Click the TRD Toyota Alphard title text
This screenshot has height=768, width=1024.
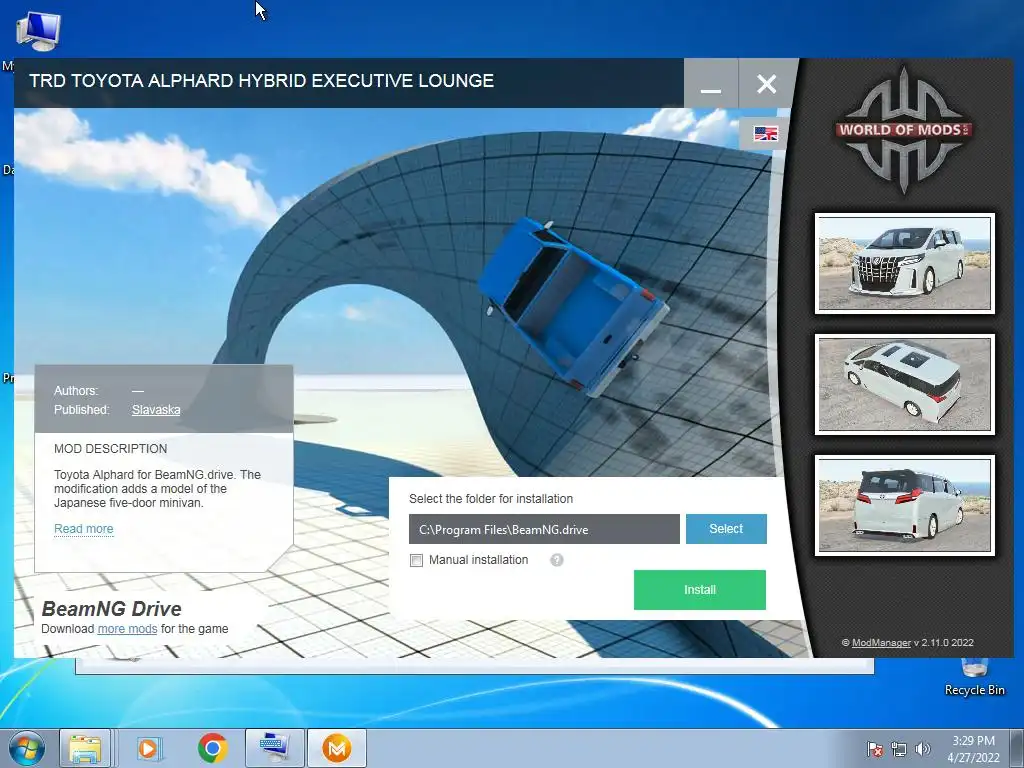(261, 80)
